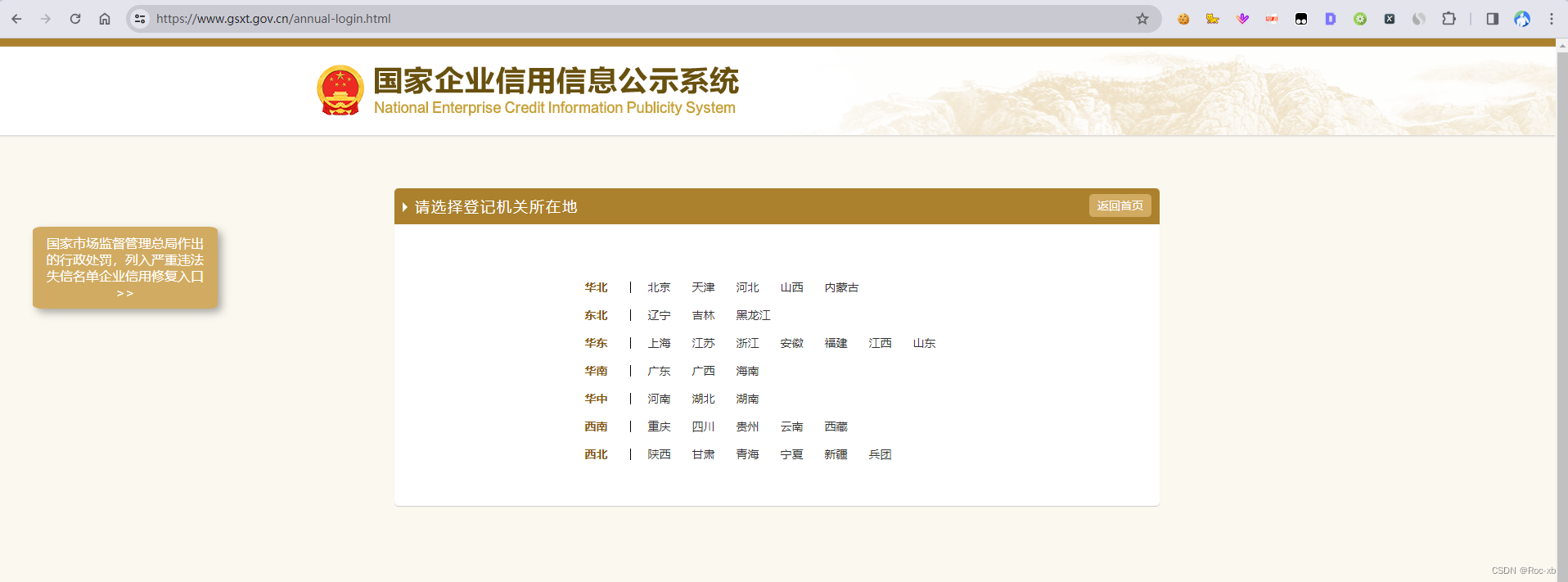Viewport: 1568px width, 582px height.
Task: Click the national emblem logo
Action: point(340,90)
